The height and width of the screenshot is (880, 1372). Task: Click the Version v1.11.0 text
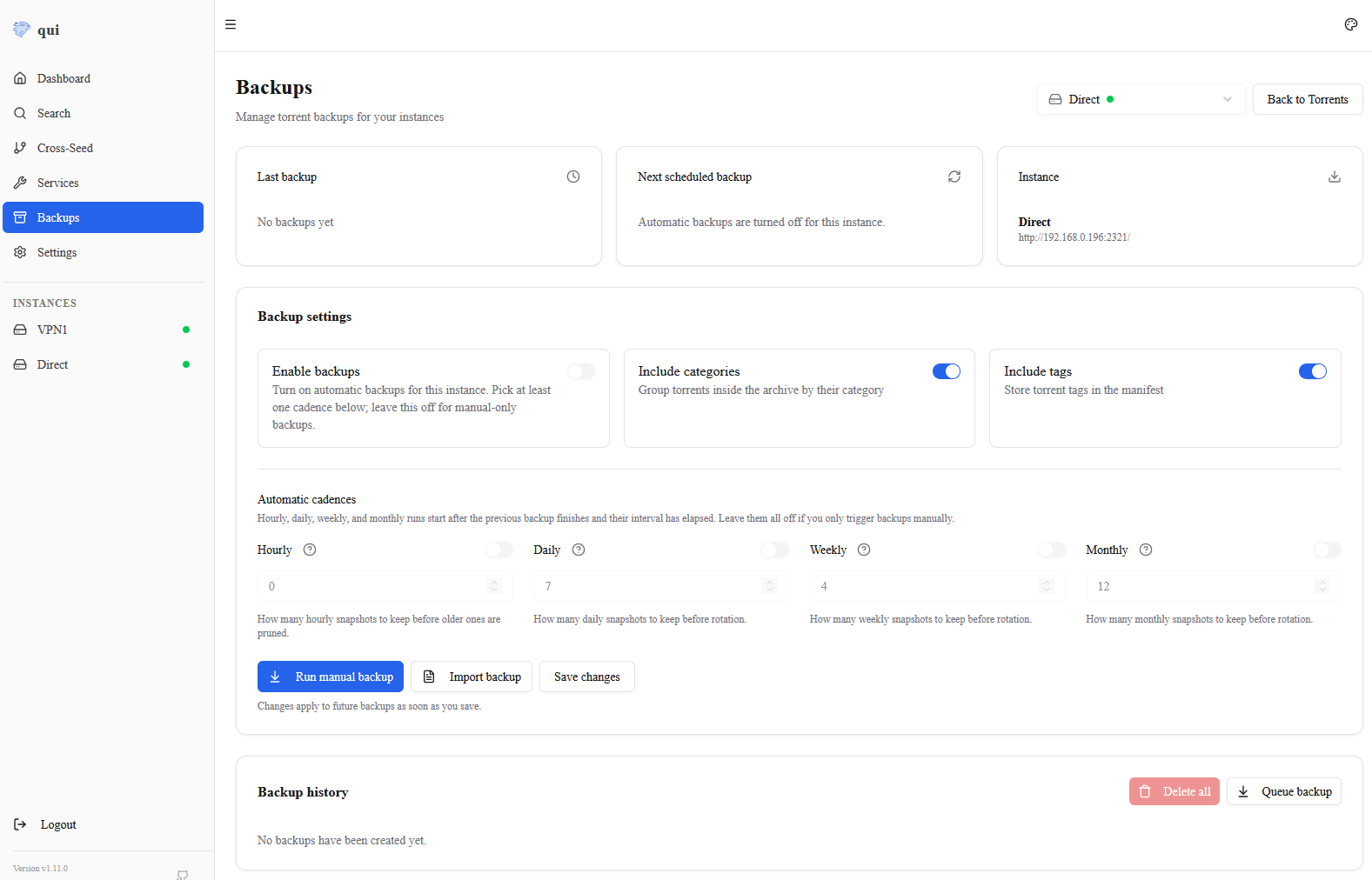[x=40, y=869]
